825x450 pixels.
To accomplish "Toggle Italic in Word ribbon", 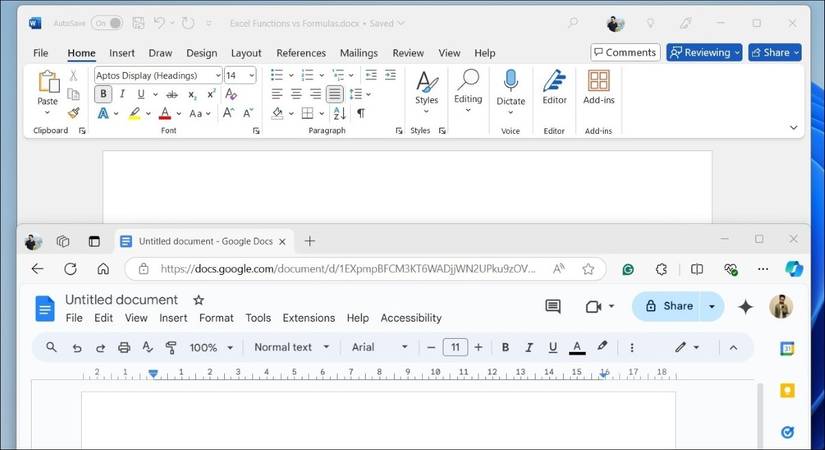I will [122, 94].
